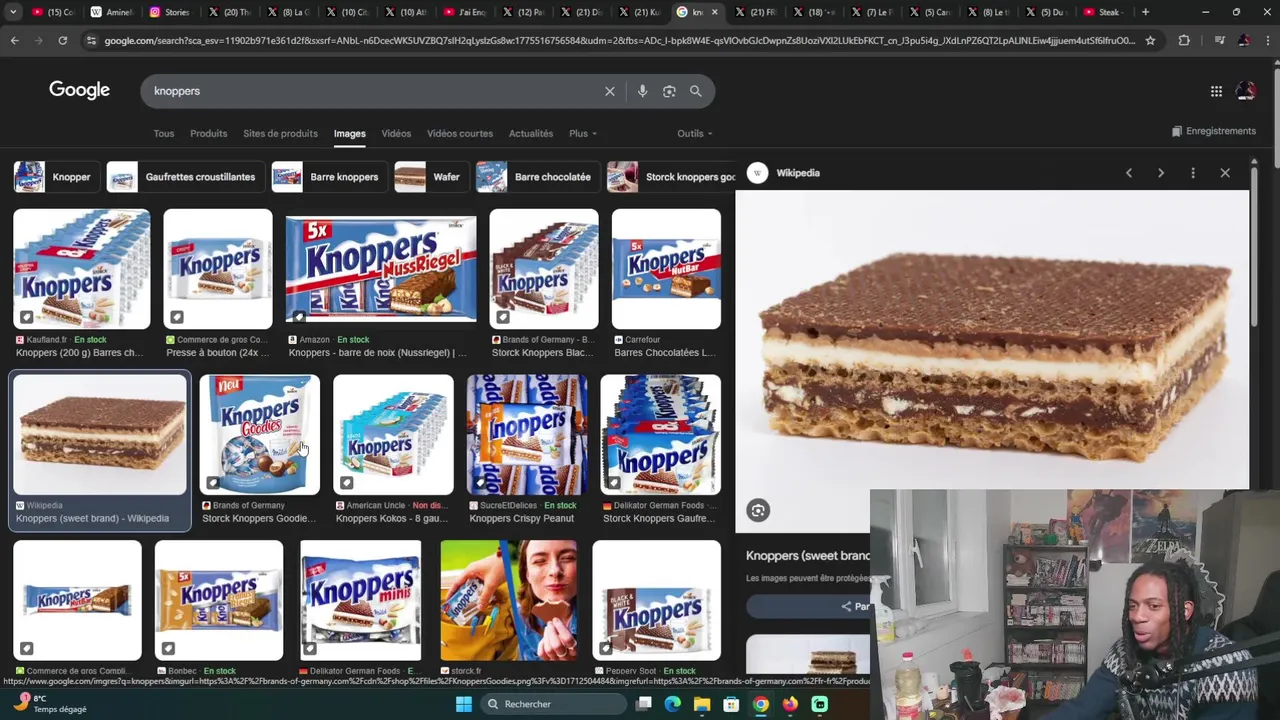Open the Knoppers Kokos image result
This screenshot has width=1280, height=720.
coord(393,435)
